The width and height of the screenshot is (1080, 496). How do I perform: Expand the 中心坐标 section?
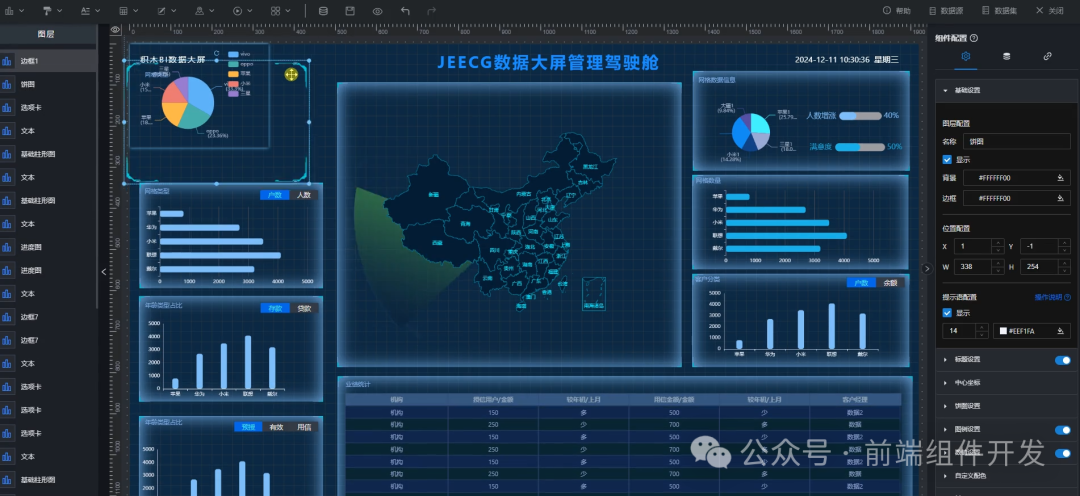(1007, 382)
